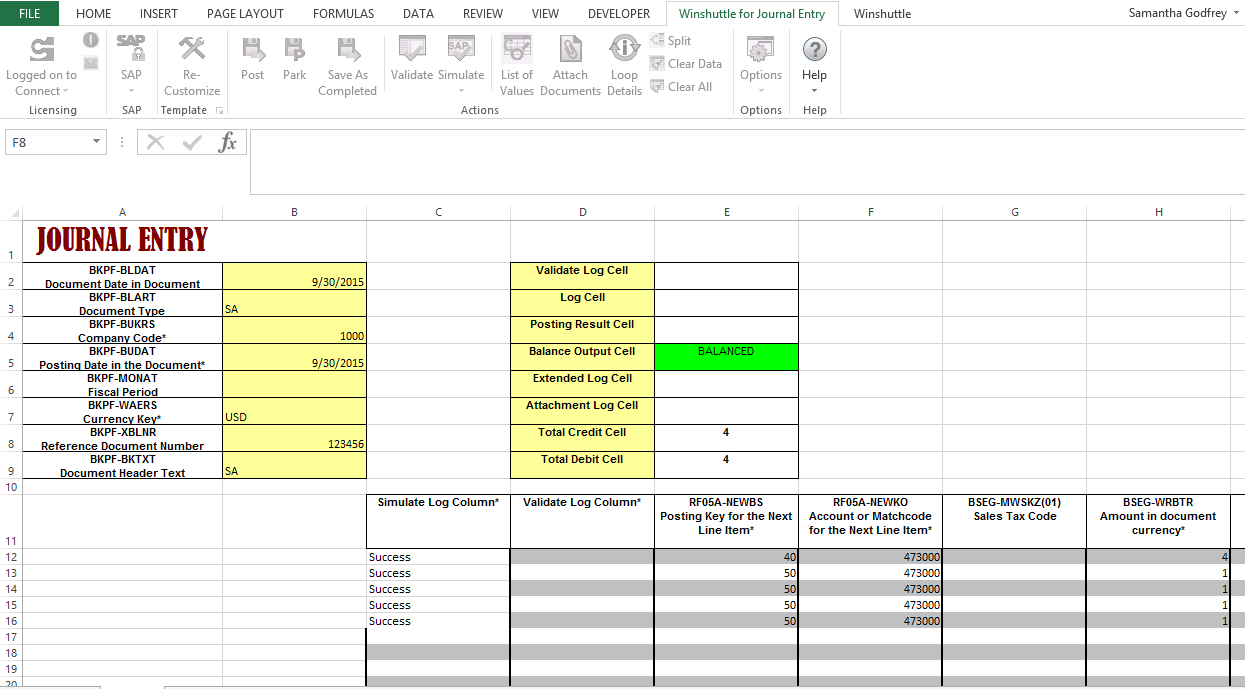Image resolution: width=1245 pixels, height=689 pixels.
Task: Switch to the DATA tab
Action: coord(418,13)
